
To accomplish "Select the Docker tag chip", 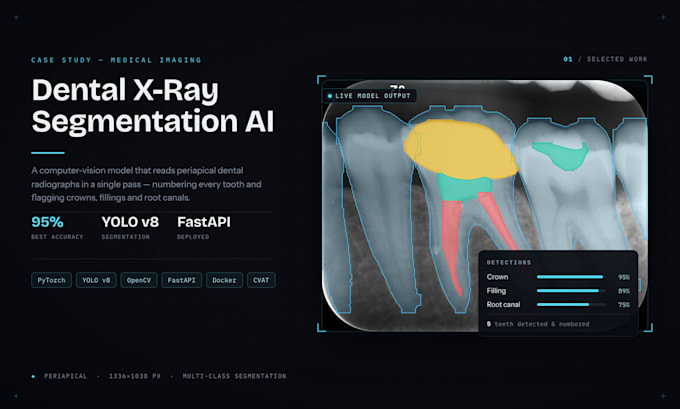I will point(224,280).
